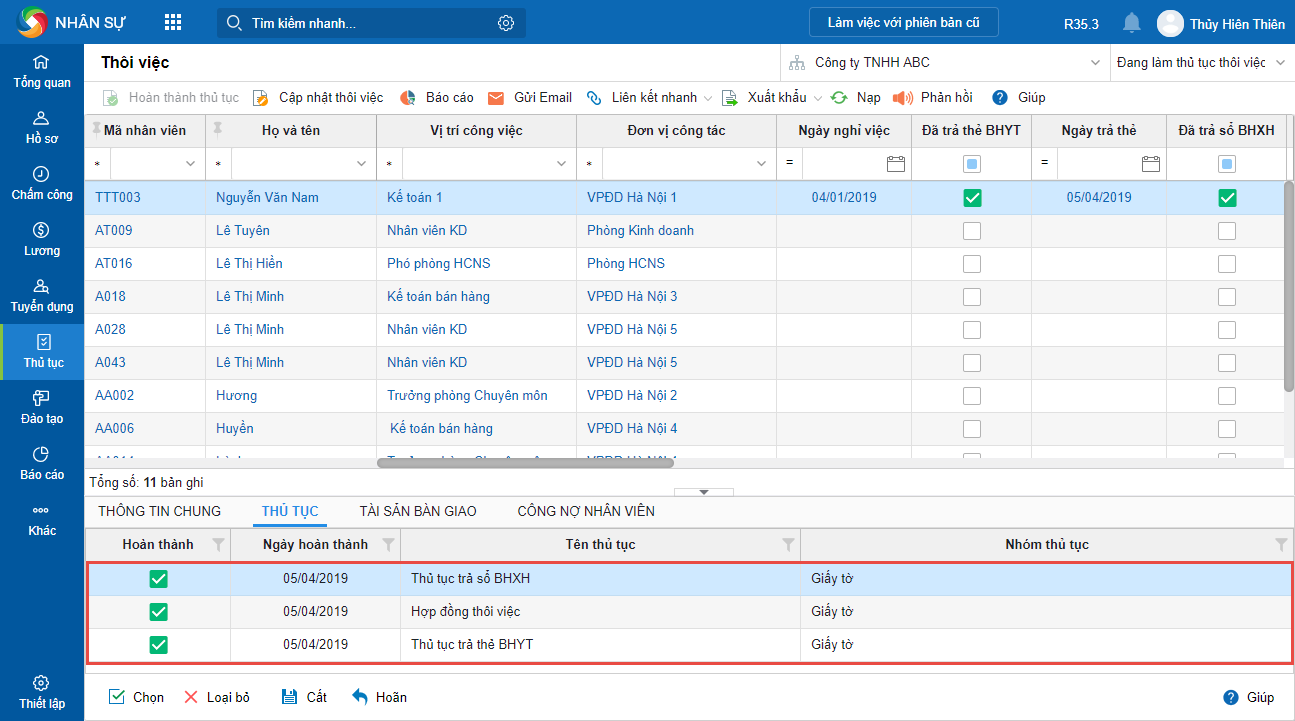Open Thiết lập settings in sidebar
The image size is (1295, 721).
click(42, 692)
